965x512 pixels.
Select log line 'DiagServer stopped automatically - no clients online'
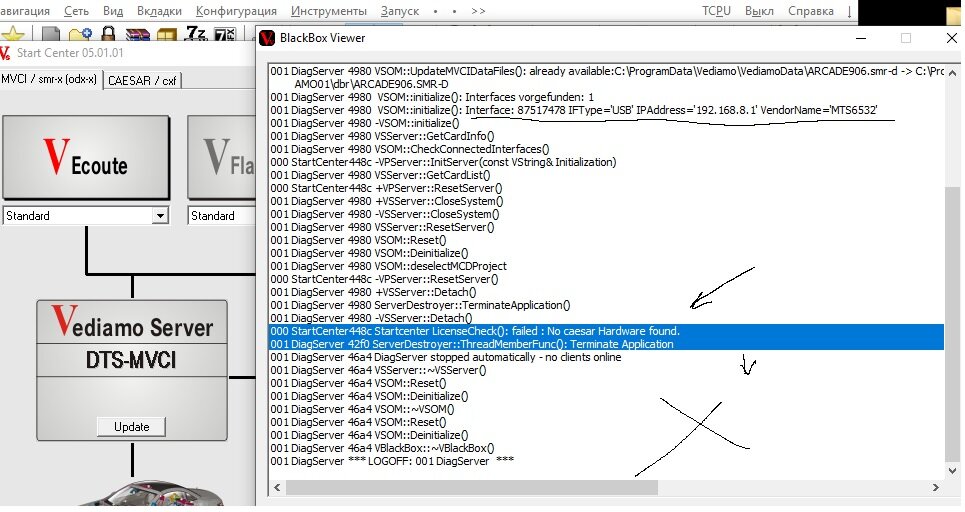pyautogui.click(x=606, y=357)
